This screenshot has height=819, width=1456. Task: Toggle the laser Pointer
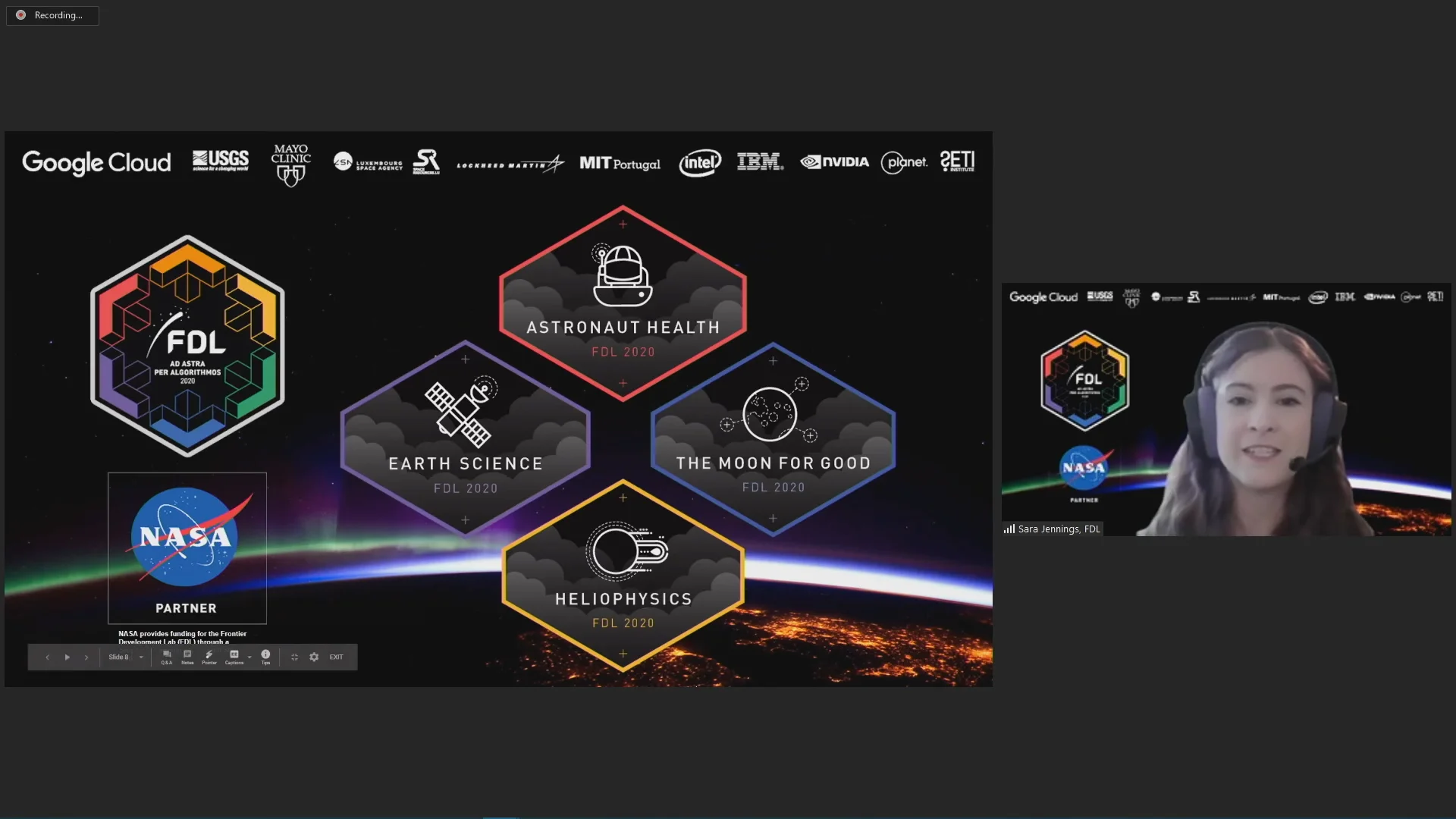[209, 657]
